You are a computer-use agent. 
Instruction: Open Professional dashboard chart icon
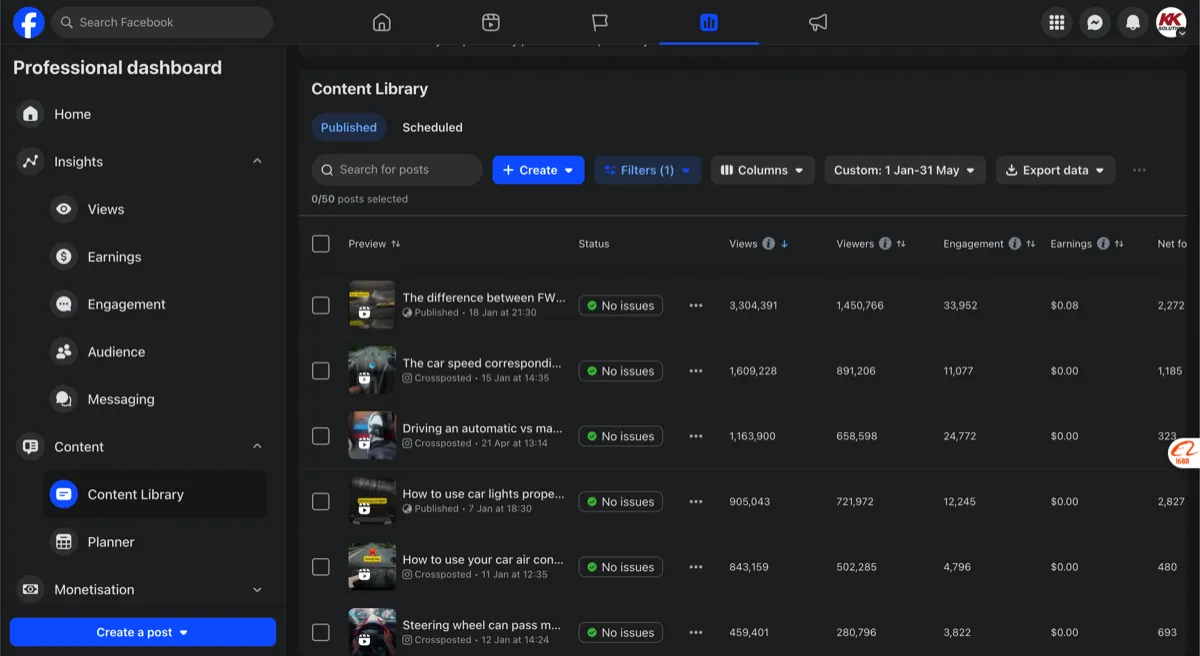coord(709,22)
